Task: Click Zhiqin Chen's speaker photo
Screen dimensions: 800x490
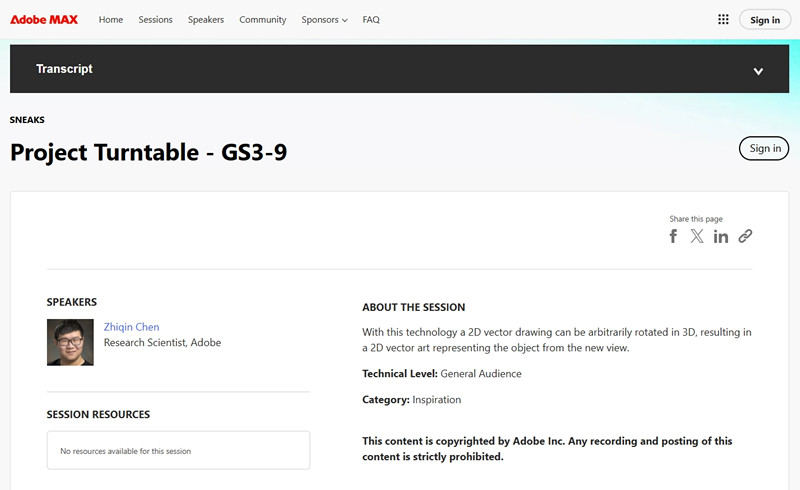Action: [x=70, y=342]
